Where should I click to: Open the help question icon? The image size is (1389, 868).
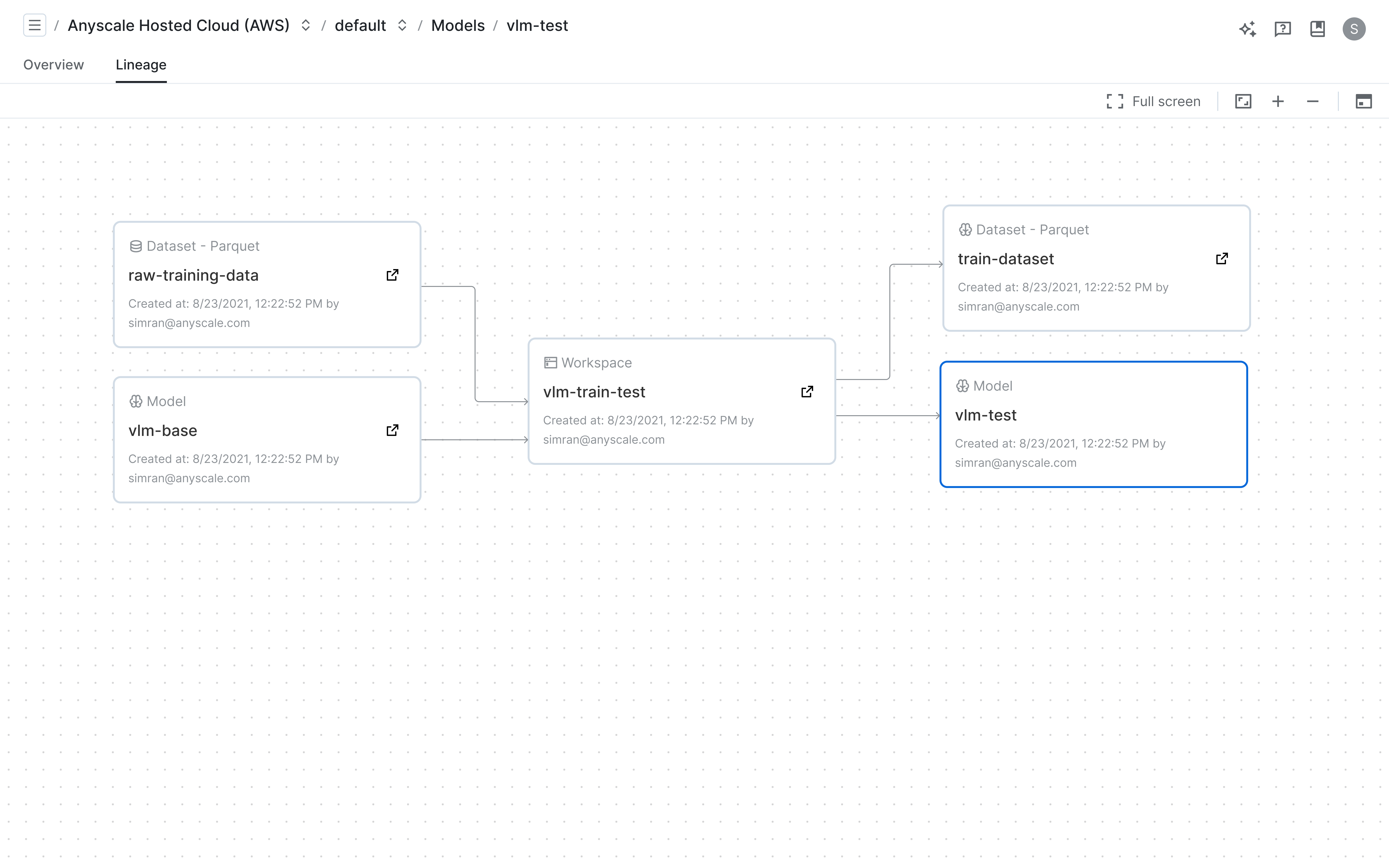click(x=1282, y=29)
